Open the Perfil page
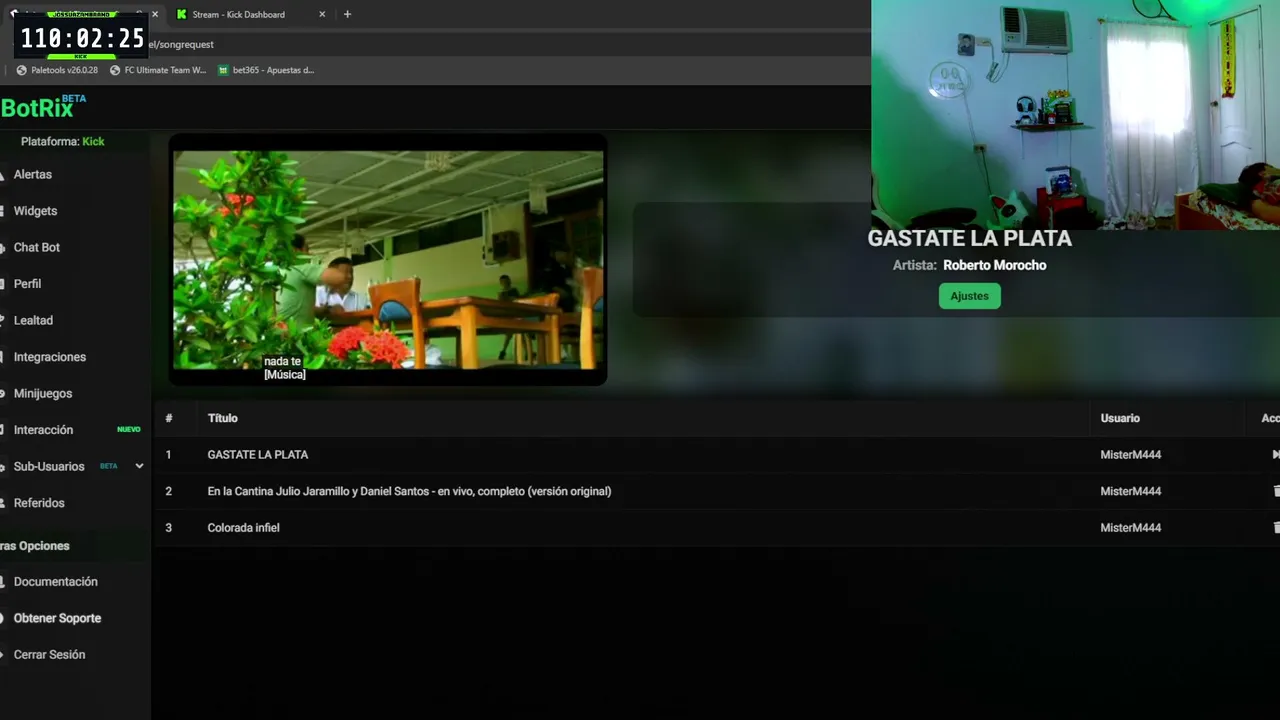 27,284
